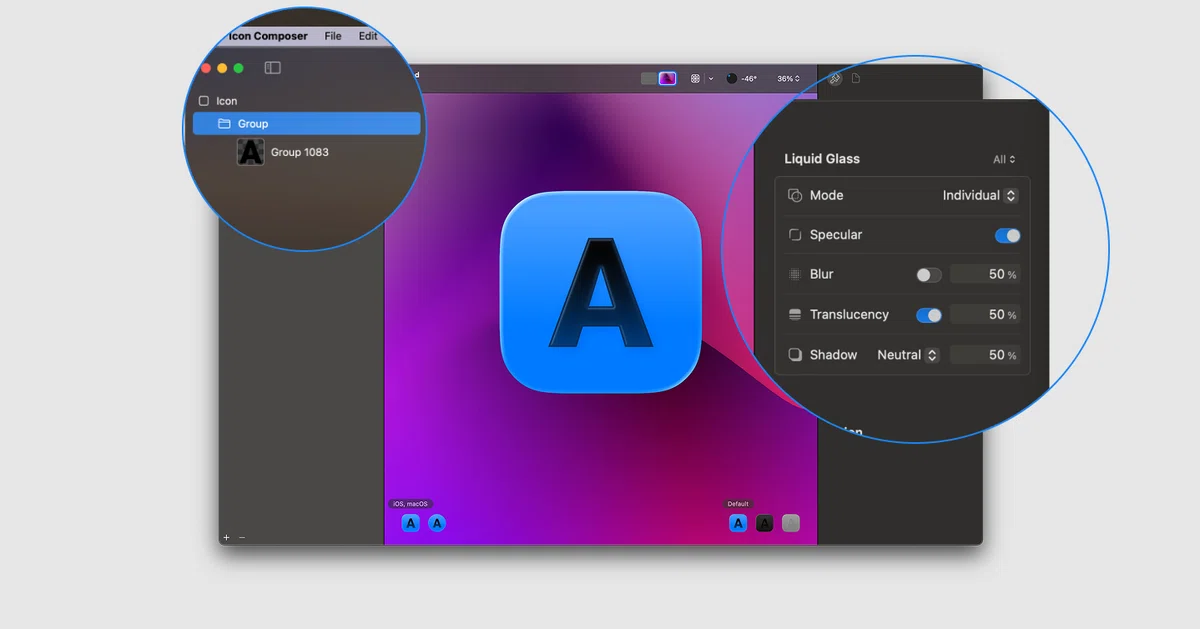Select the gray mono appearance preview
This screenshot has width=1200, height=629.
[x=791, y=523]
